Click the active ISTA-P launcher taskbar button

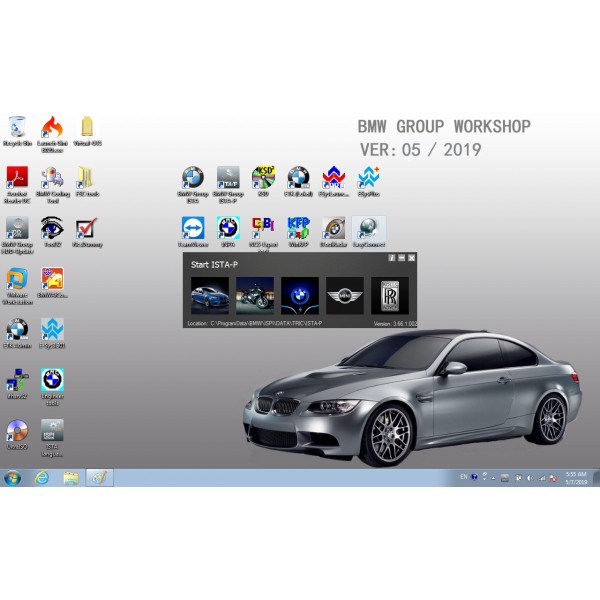click(x=99, y=478)
